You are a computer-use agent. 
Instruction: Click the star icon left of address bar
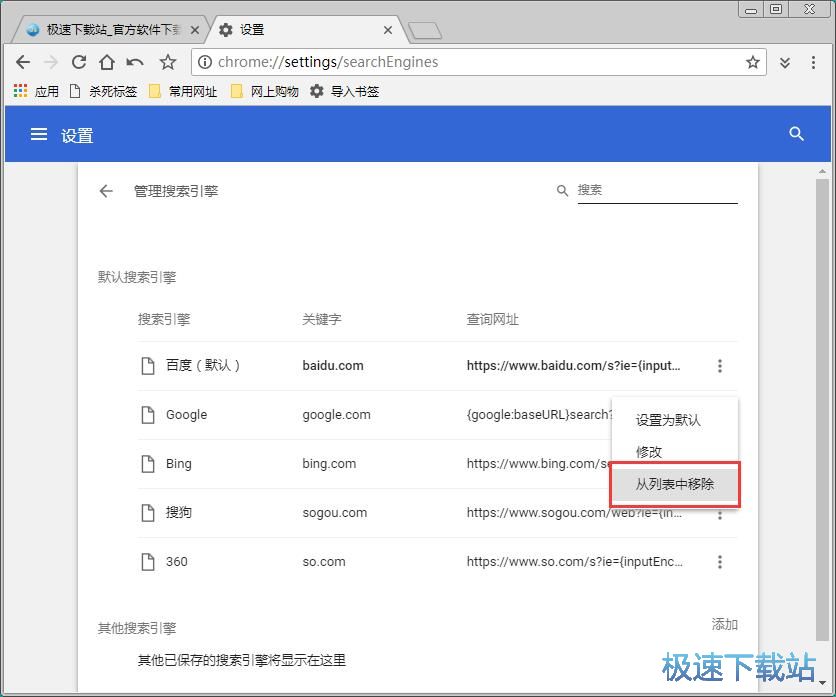pos(168,62)
